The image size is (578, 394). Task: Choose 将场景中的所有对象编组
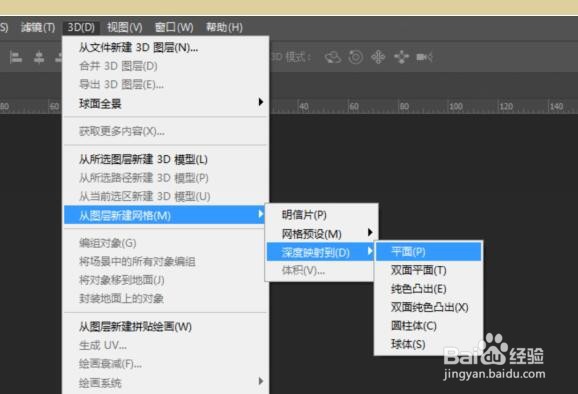[166, 262]
